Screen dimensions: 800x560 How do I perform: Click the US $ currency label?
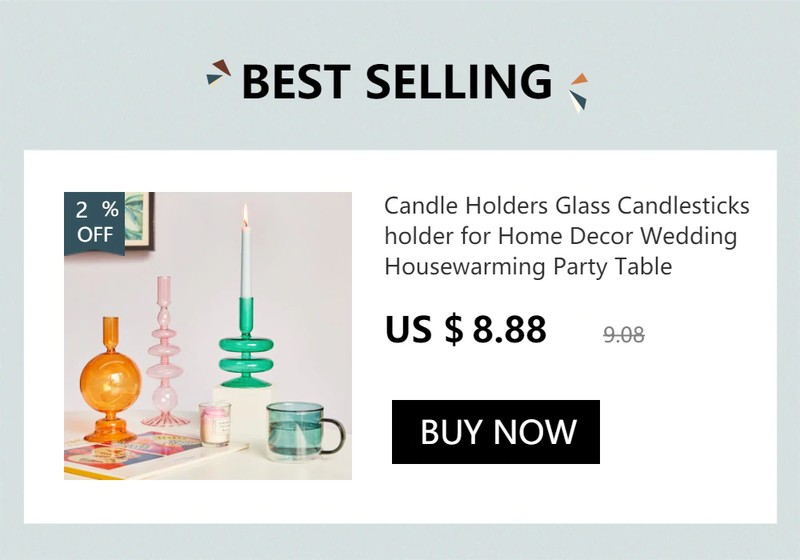(423, 329)
